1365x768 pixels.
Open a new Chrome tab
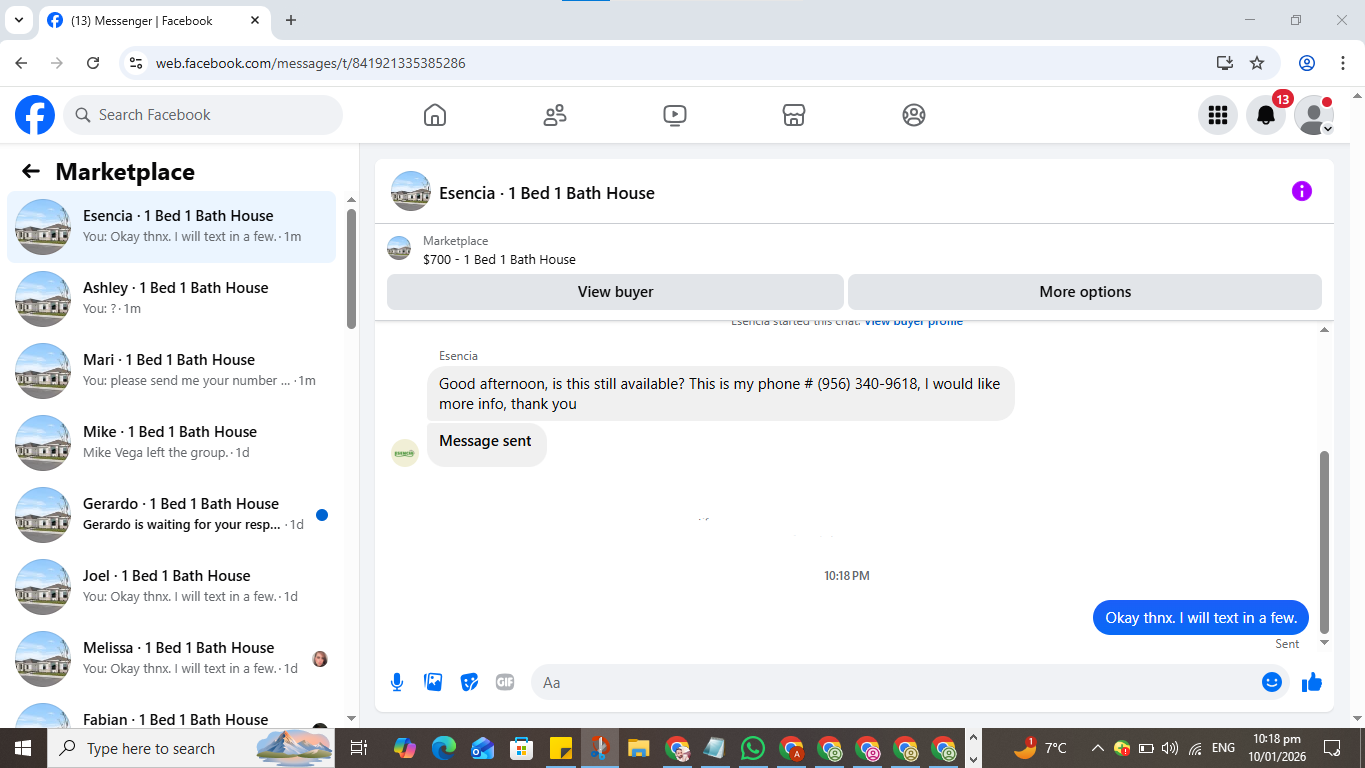pyautogui.click(x=291, y=20)
